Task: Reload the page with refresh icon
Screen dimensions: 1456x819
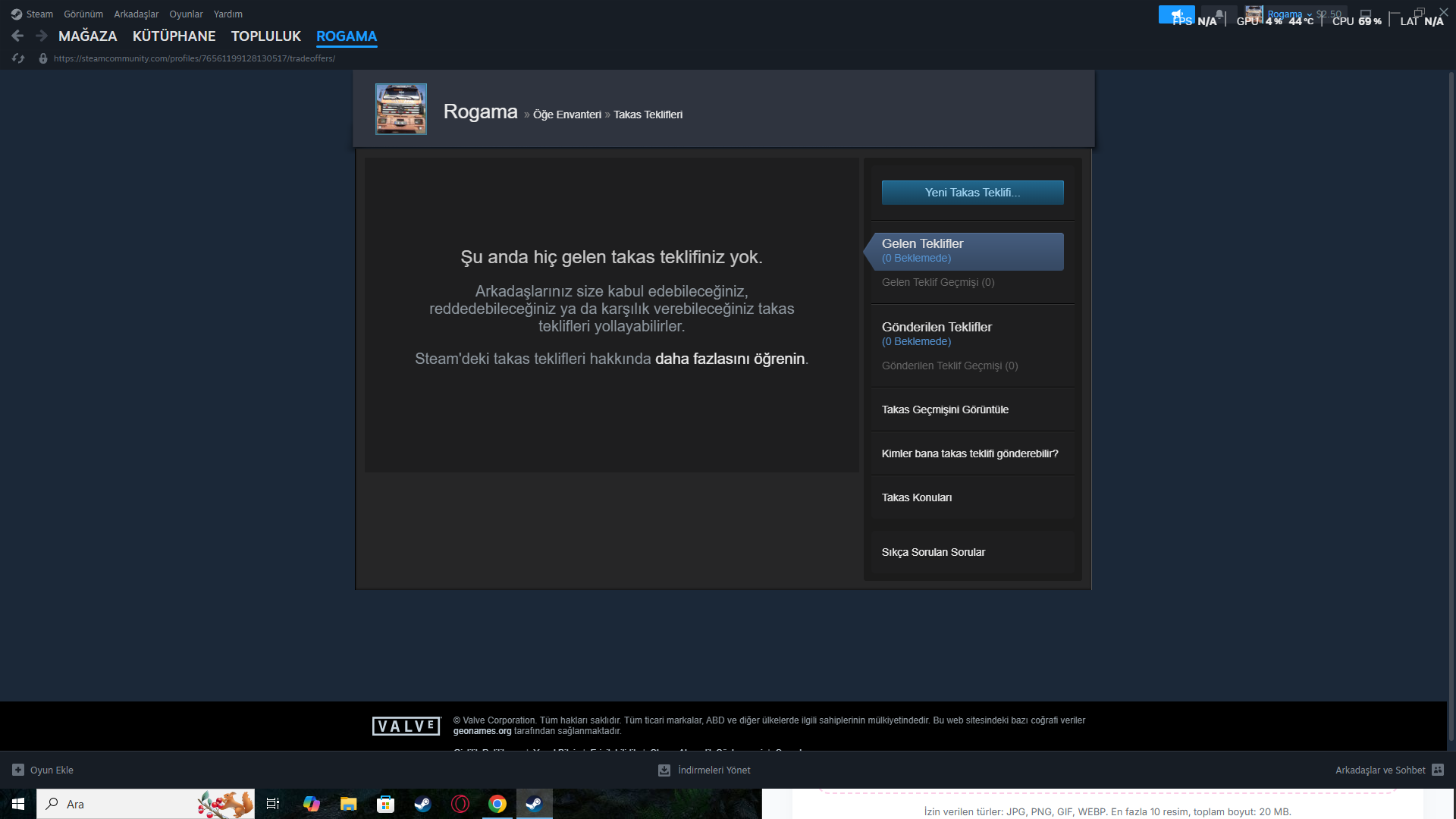Action: tap(18, 58)
